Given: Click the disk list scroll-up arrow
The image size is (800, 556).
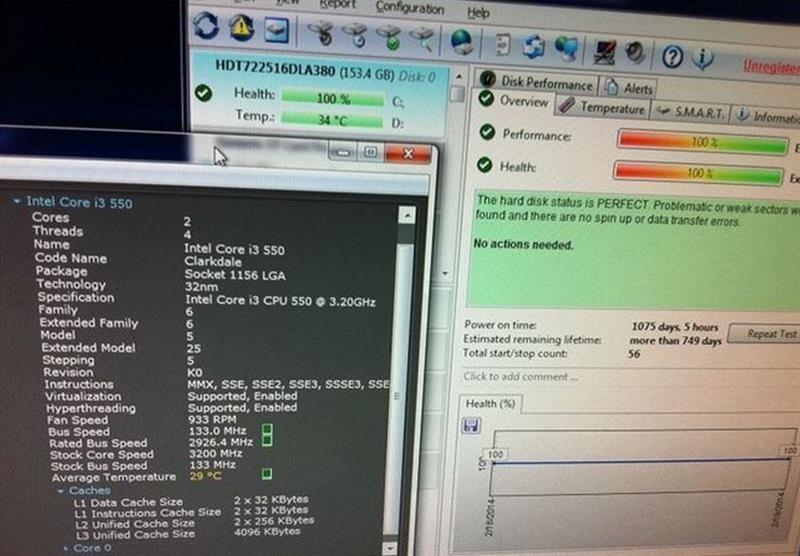Looking at the screenshot, I should 458,77.
